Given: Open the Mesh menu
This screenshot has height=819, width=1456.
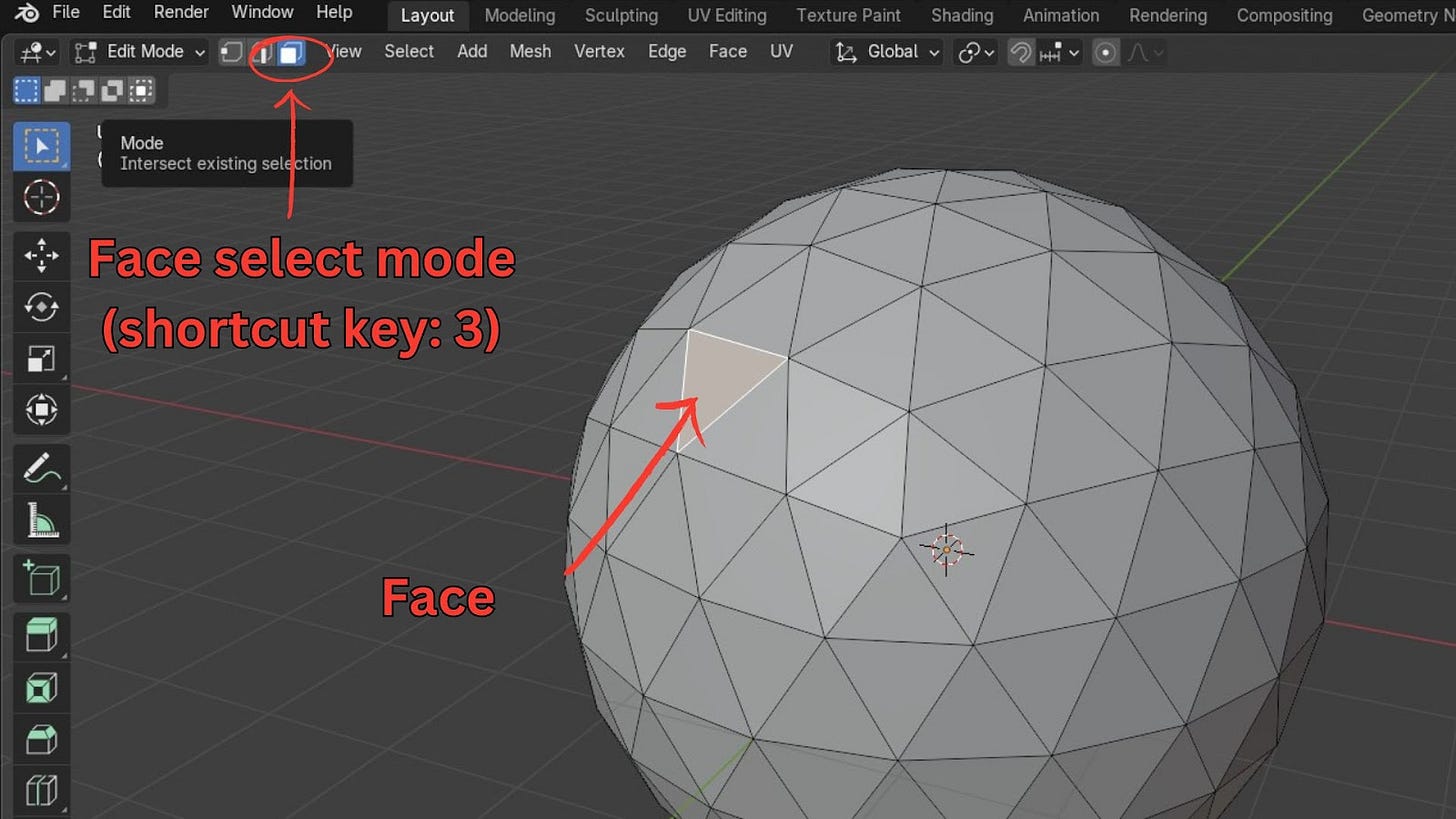Looking at the screenshot, I should 530,52.
